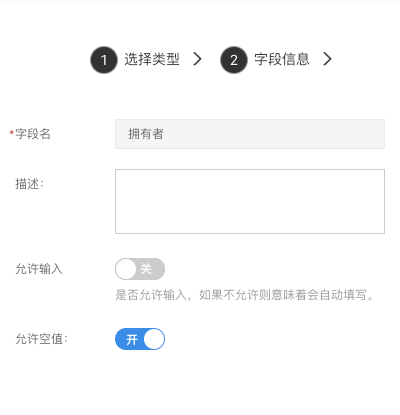
Task: Click the step 1 number circle
Action: [104, 60]
